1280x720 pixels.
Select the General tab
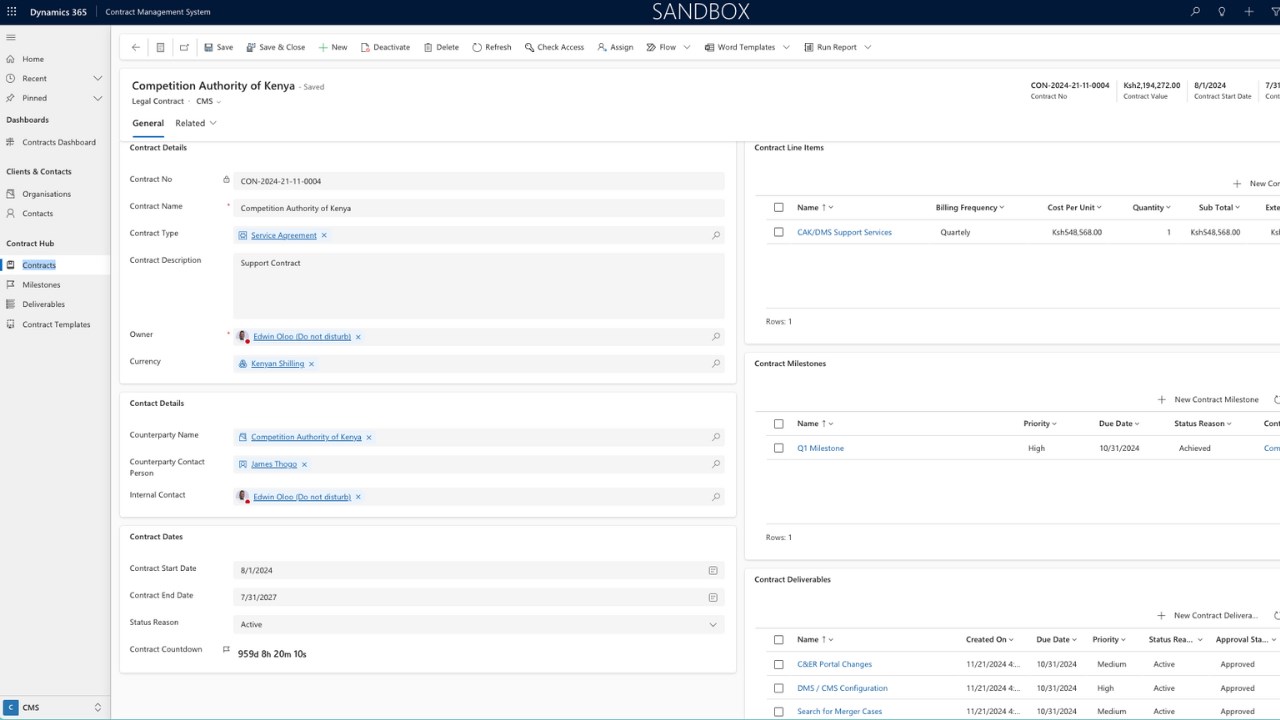click(x=148, y=123)
